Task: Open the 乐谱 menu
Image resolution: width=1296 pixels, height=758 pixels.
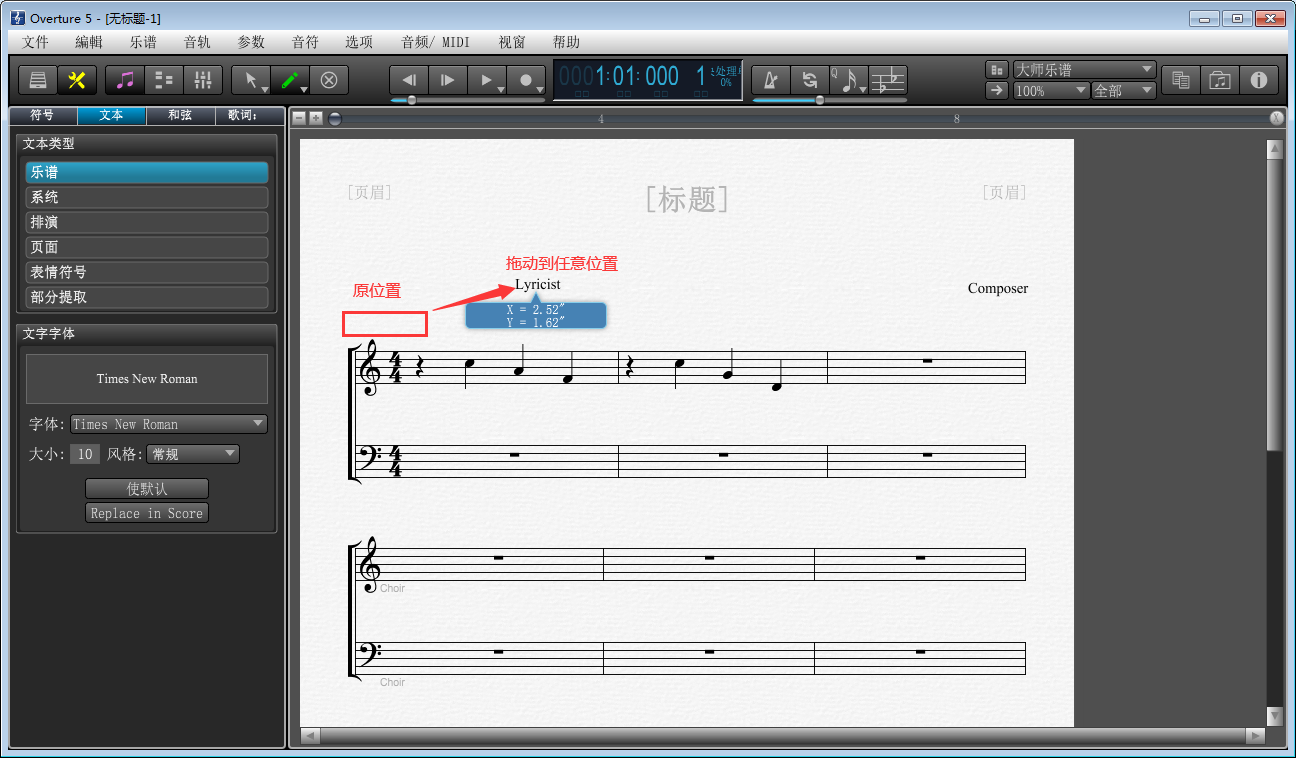Action: click(x=143, y=42)
